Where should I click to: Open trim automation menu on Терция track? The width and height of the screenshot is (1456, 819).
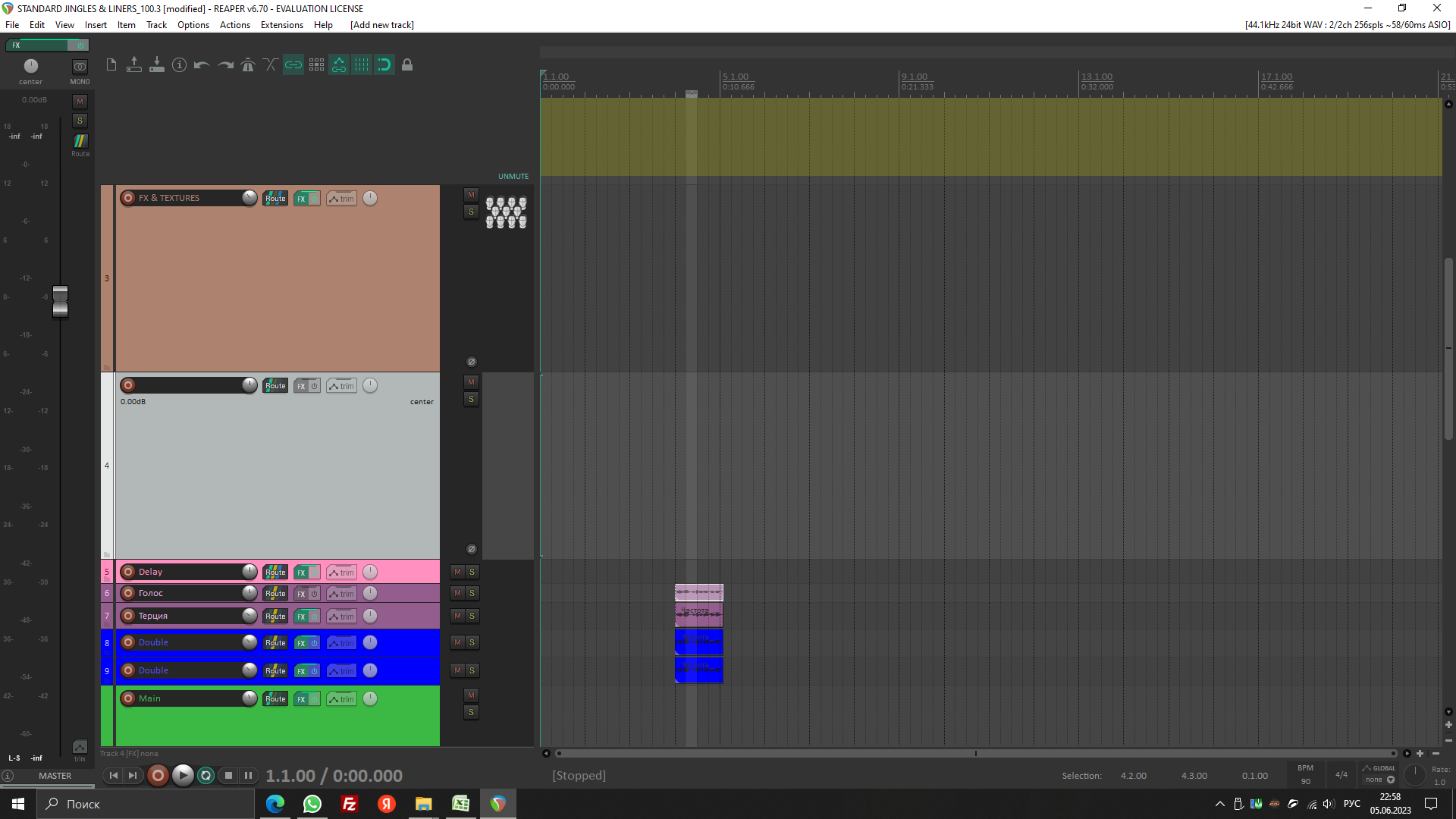click(341, 617)
